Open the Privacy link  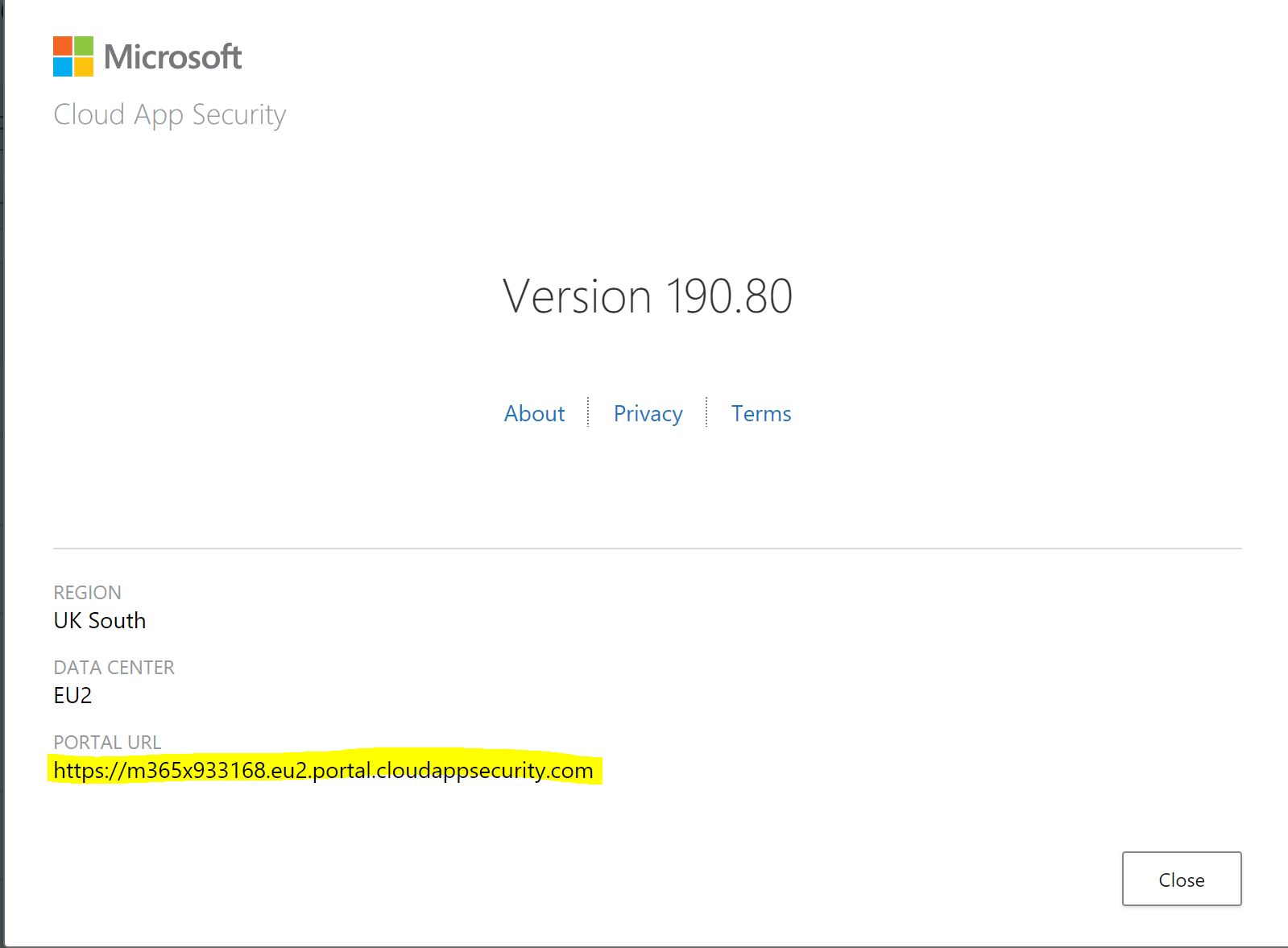pos(648,414)
